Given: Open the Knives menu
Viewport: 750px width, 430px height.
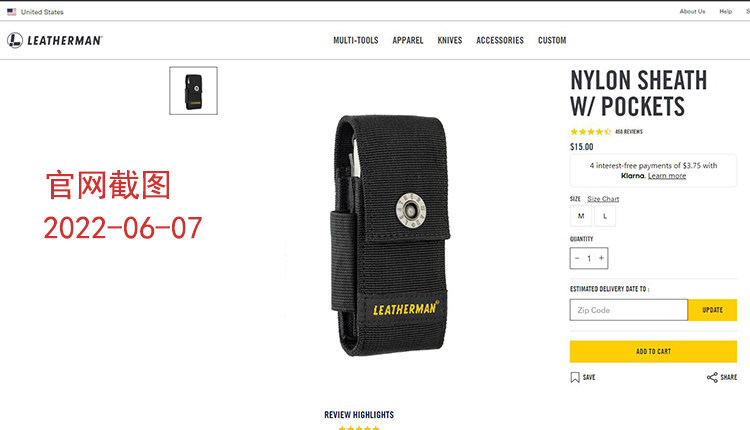Looking at the screenshot, I should [x=450, y=40].
